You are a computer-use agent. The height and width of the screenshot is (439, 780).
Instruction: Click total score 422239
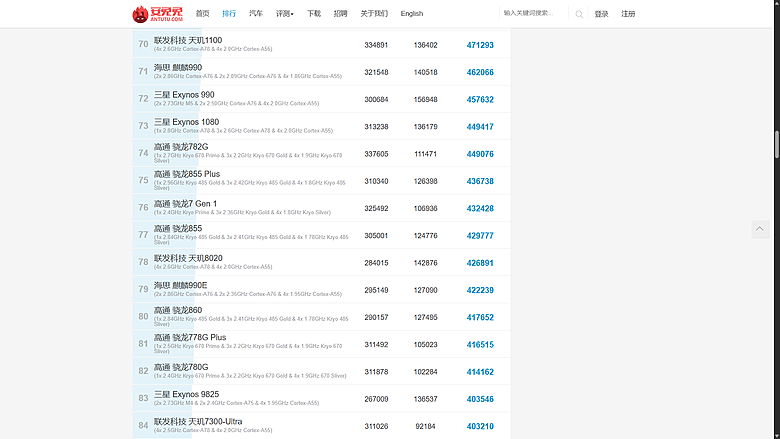(x=480, y=291)
